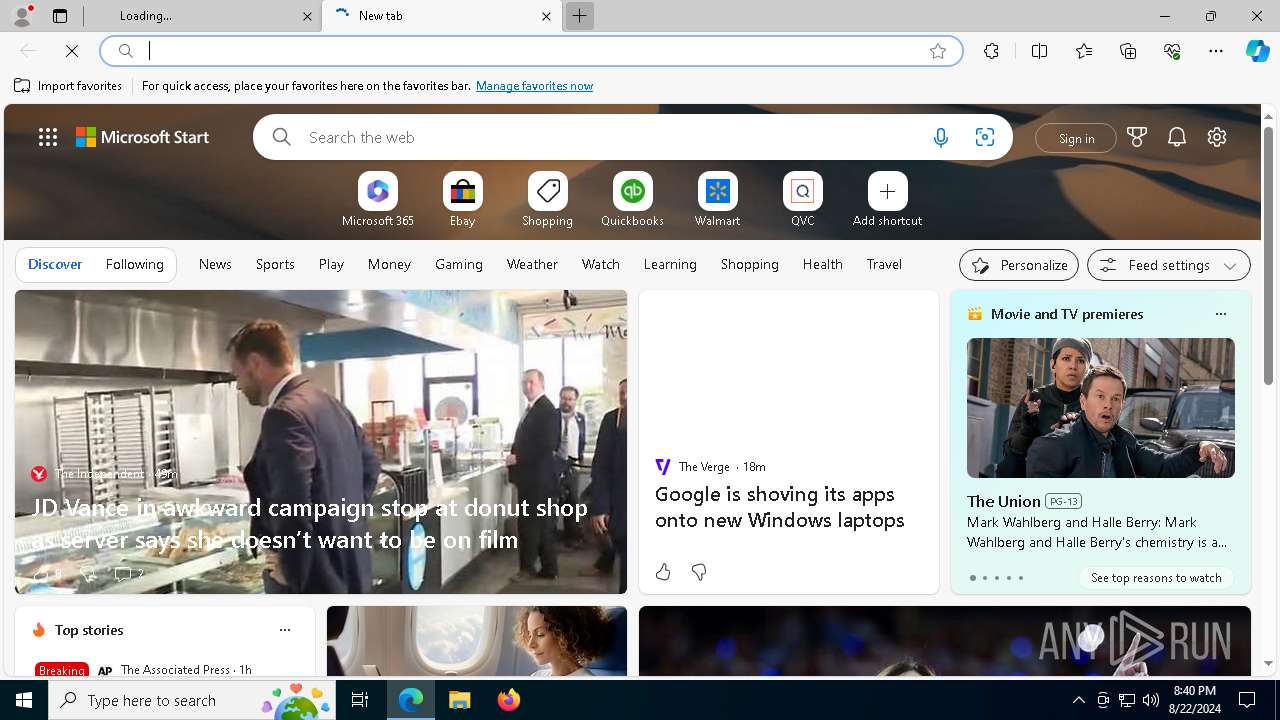Open the browser profile avatar
1280x720 pixels.
[22, 16]
